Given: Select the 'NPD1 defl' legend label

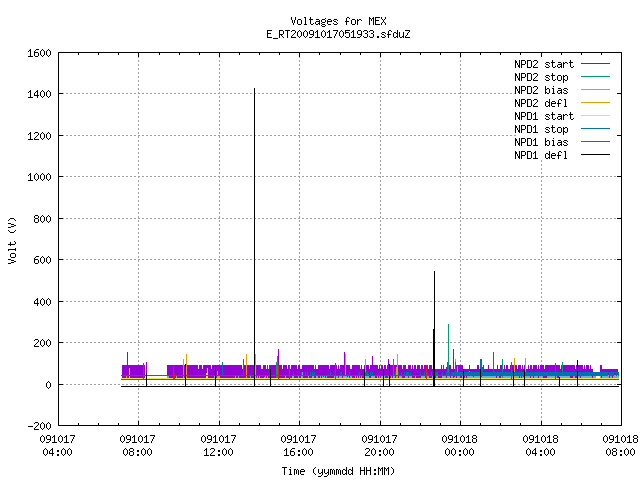Looking at the screenshot, I should tap(541, 156).
